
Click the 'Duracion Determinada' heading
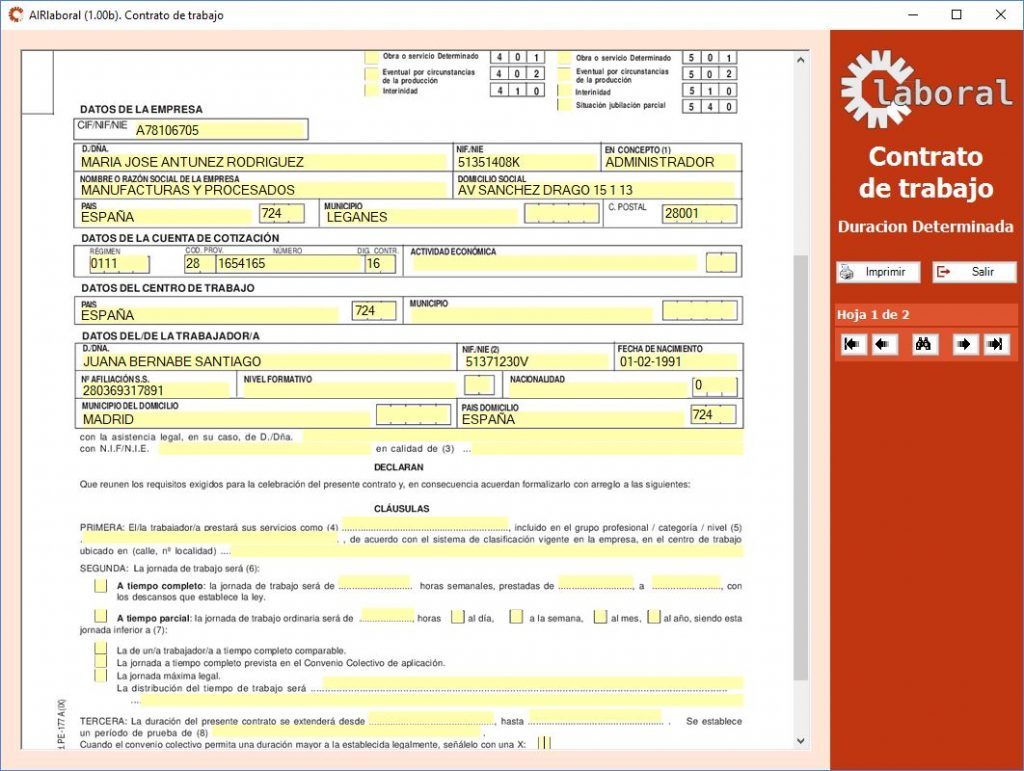925,227
